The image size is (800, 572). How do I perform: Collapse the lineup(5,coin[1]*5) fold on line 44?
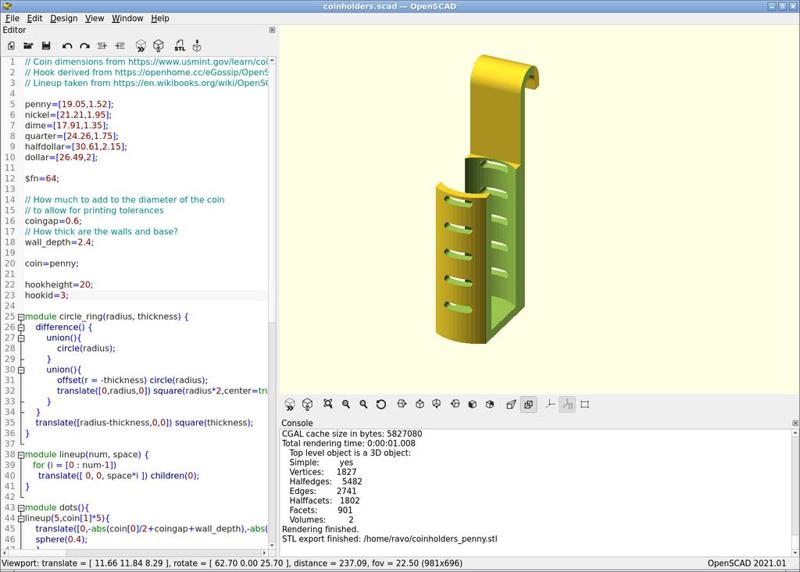(21, 518)
